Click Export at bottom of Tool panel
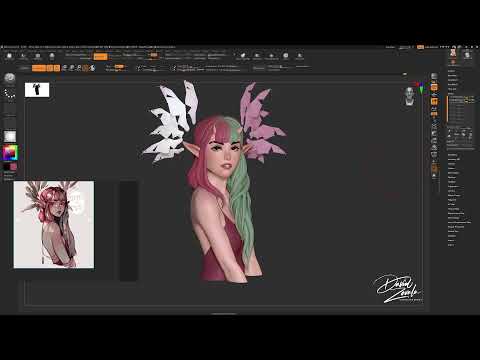This screenshot has height=360, width=480. coord(451,245)
